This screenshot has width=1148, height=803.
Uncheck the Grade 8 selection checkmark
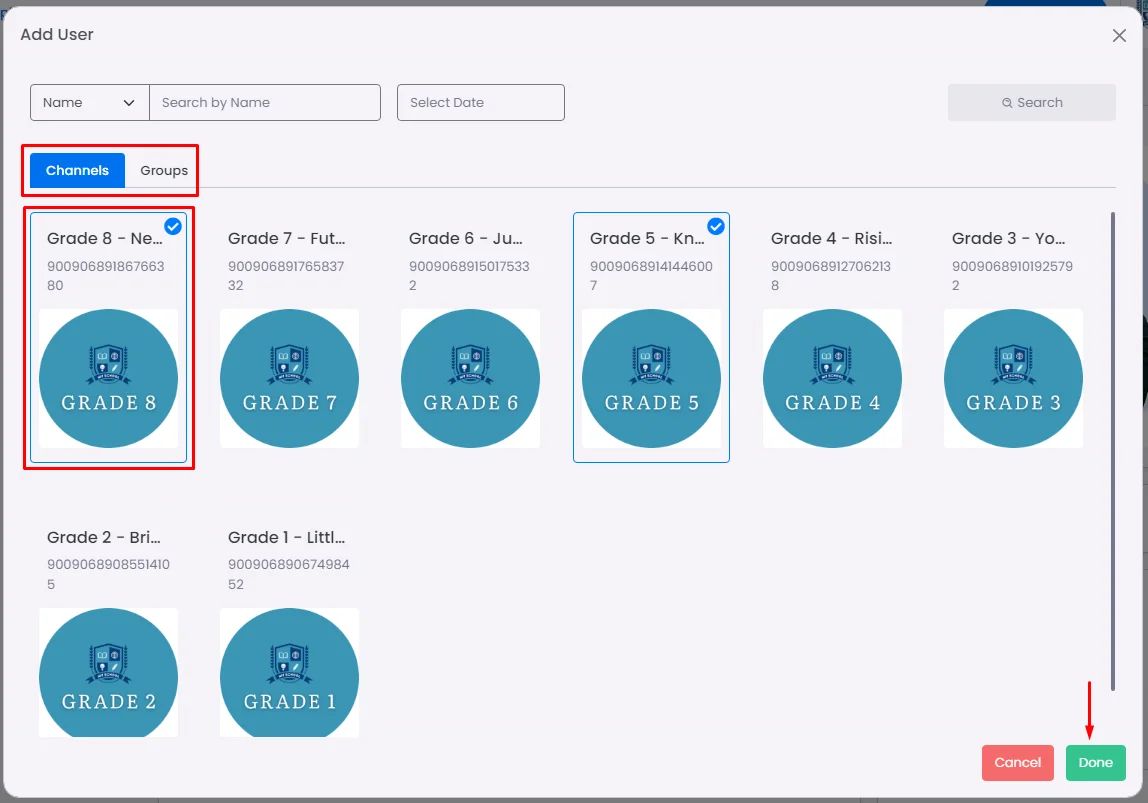(x=173, y=227)
